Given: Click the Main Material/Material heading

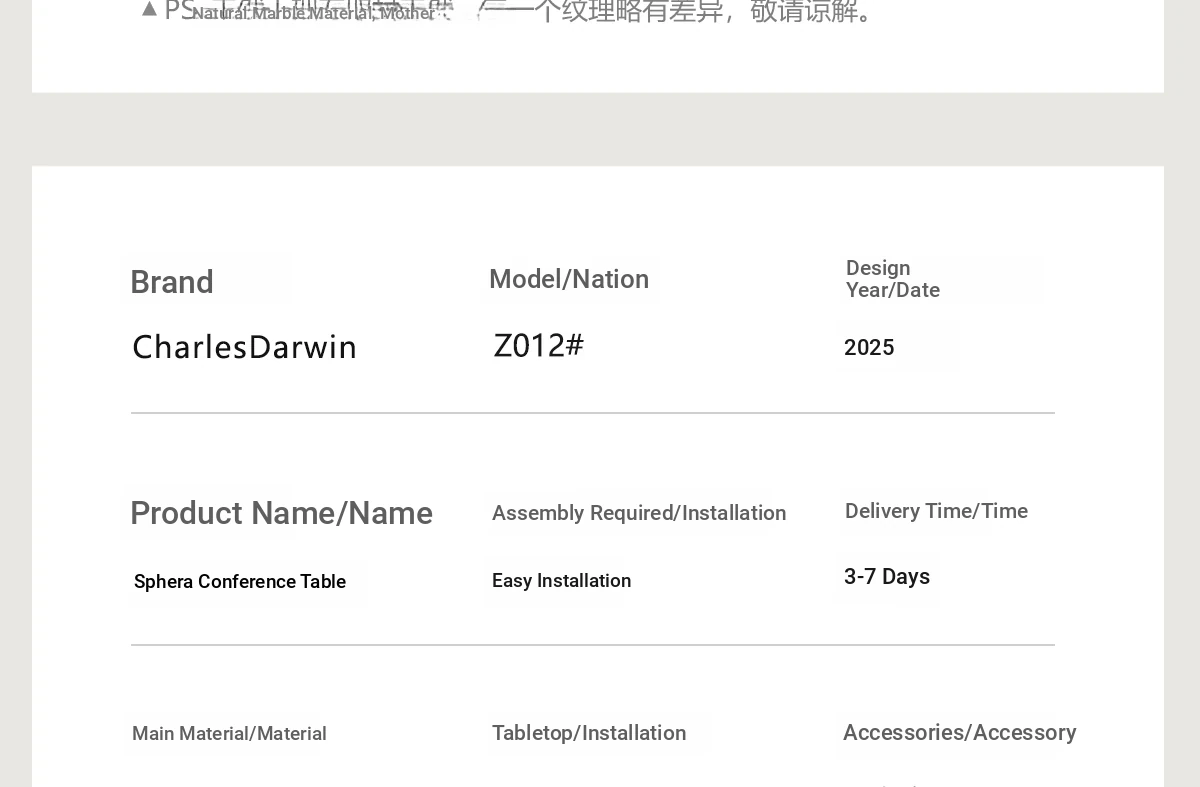Looking at the screenshot, I should [229, 734].
